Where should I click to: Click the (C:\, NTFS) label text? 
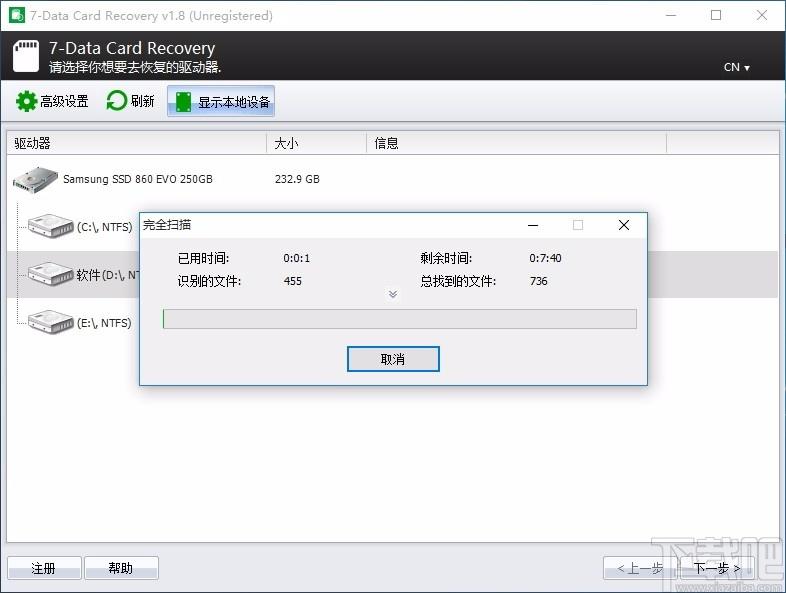click(x=104, y=227)
